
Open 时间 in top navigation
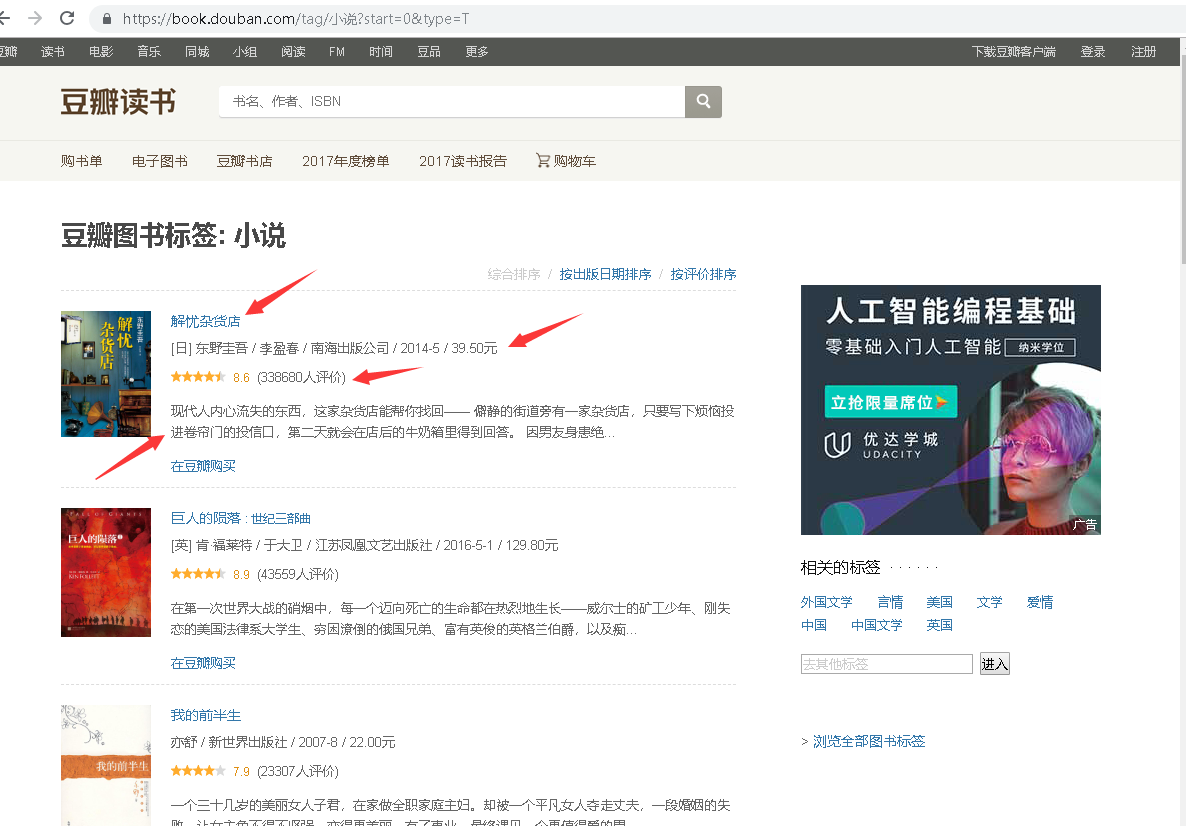[380, 51]
